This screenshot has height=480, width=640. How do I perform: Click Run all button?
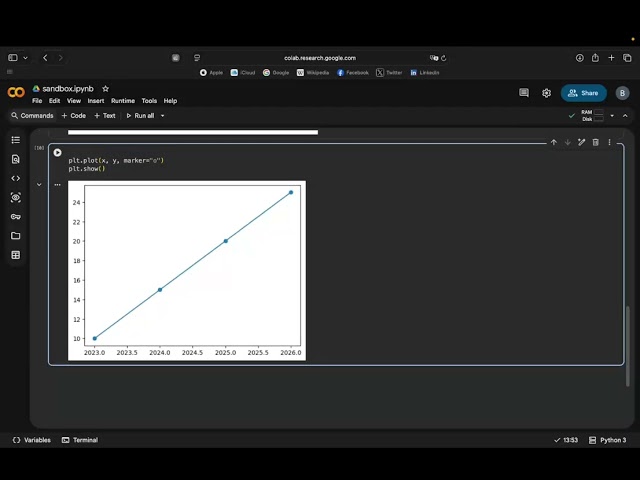coord(140,116)
